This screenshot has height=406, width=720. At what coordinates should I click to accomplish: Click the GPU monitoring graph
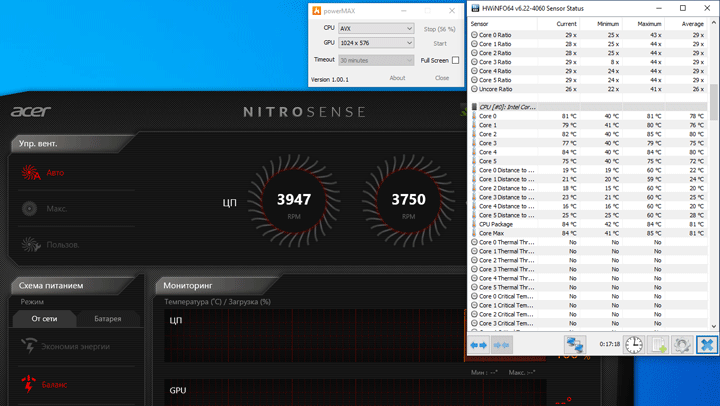point(355,393)
